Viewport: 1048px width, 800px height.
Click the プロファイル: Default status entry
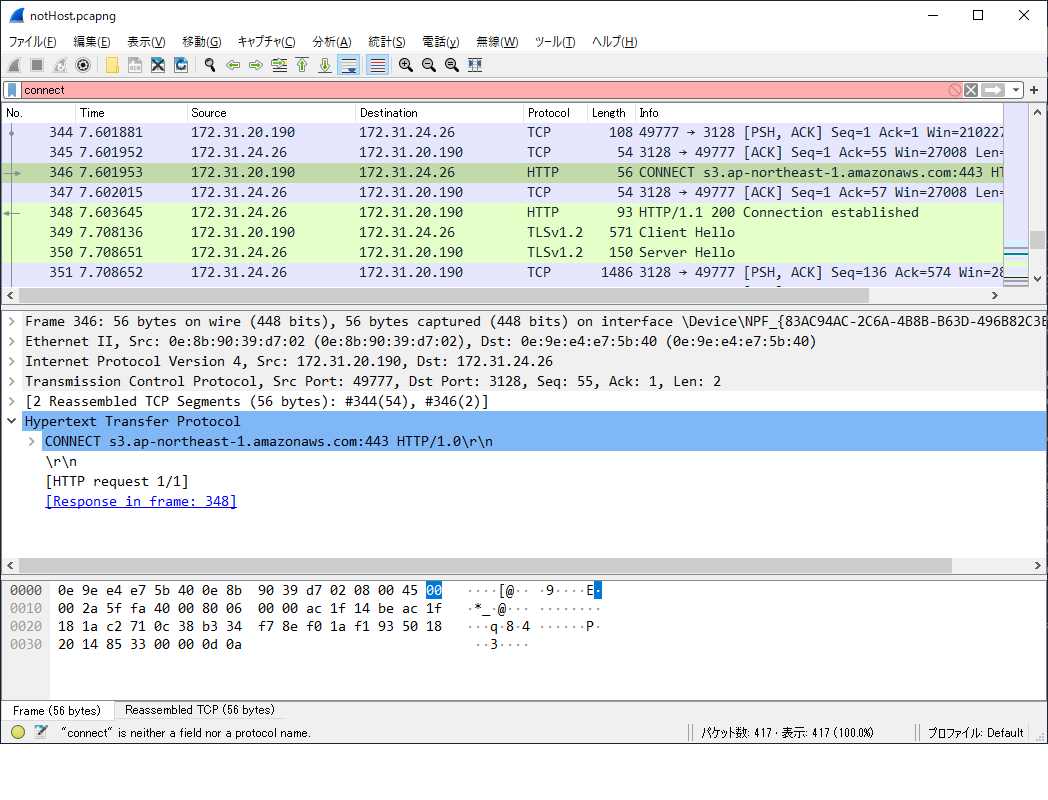pos(975,732)
